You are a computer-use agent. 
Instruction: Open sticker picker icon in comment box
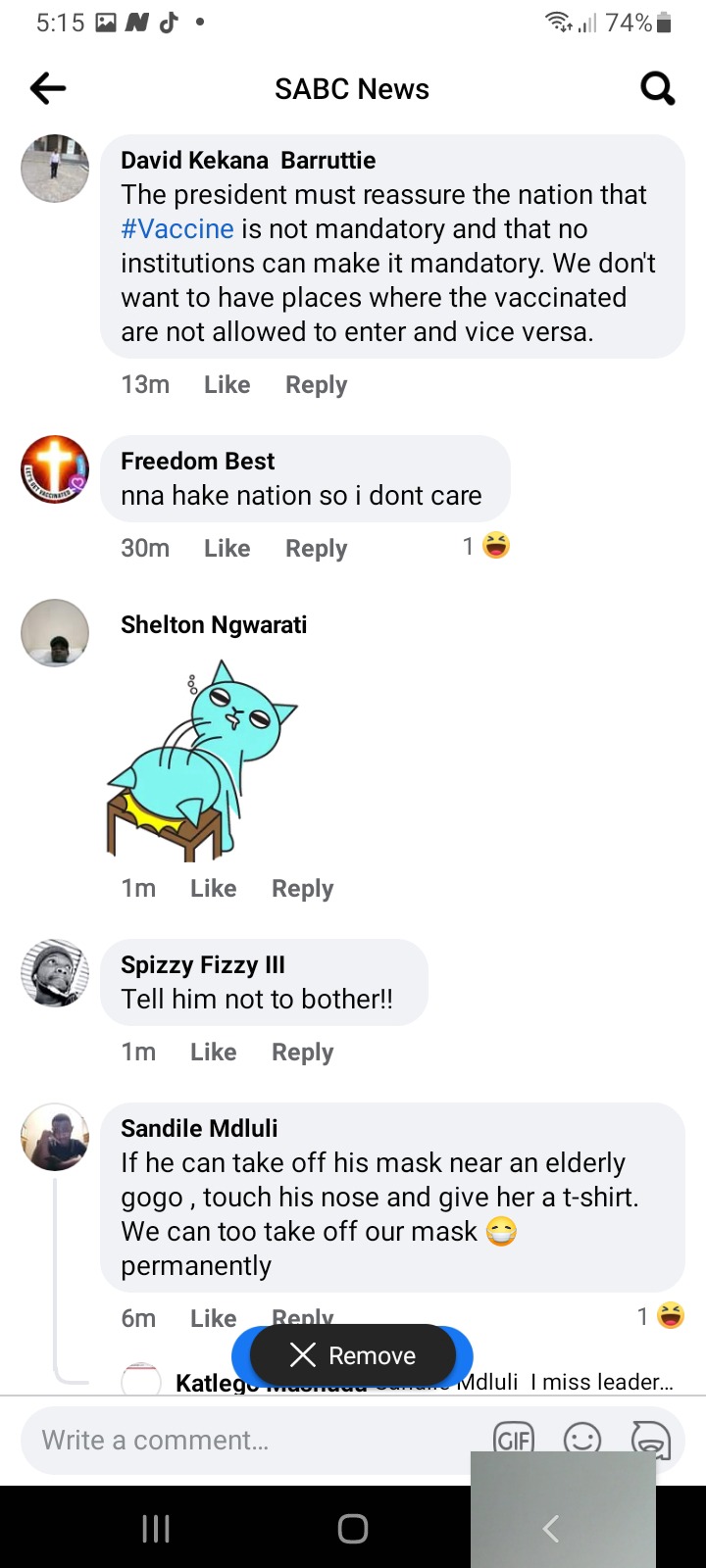[650, 1439]
